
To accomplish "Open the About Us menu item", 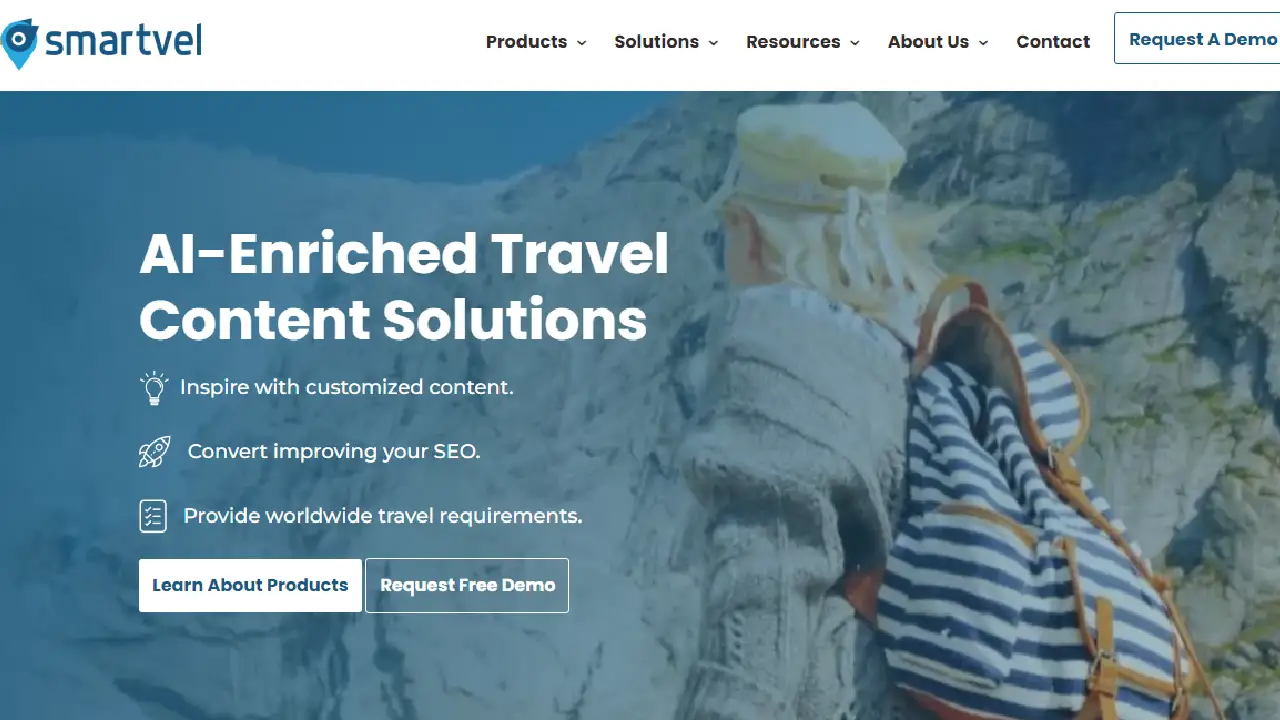I will (x=928, y=42).
